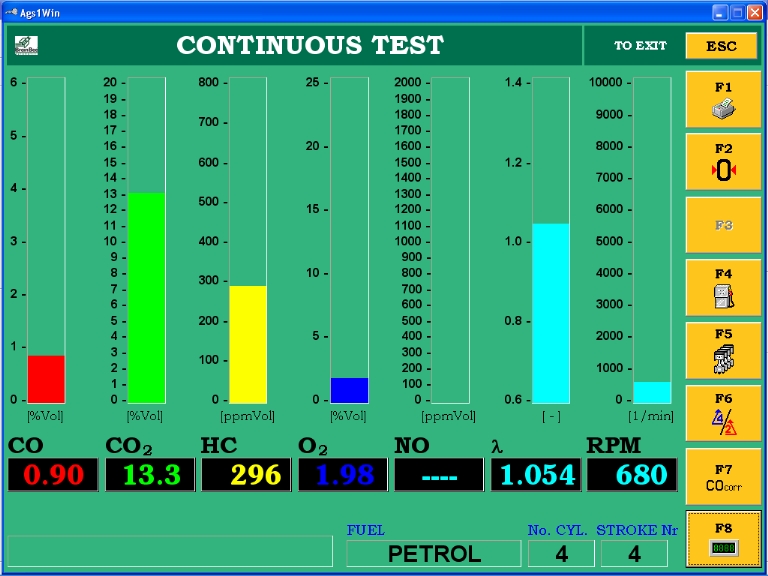This screenshot has height=576, width=768.
Task: Click the red CO bar gauge
Action: point(46,240)
